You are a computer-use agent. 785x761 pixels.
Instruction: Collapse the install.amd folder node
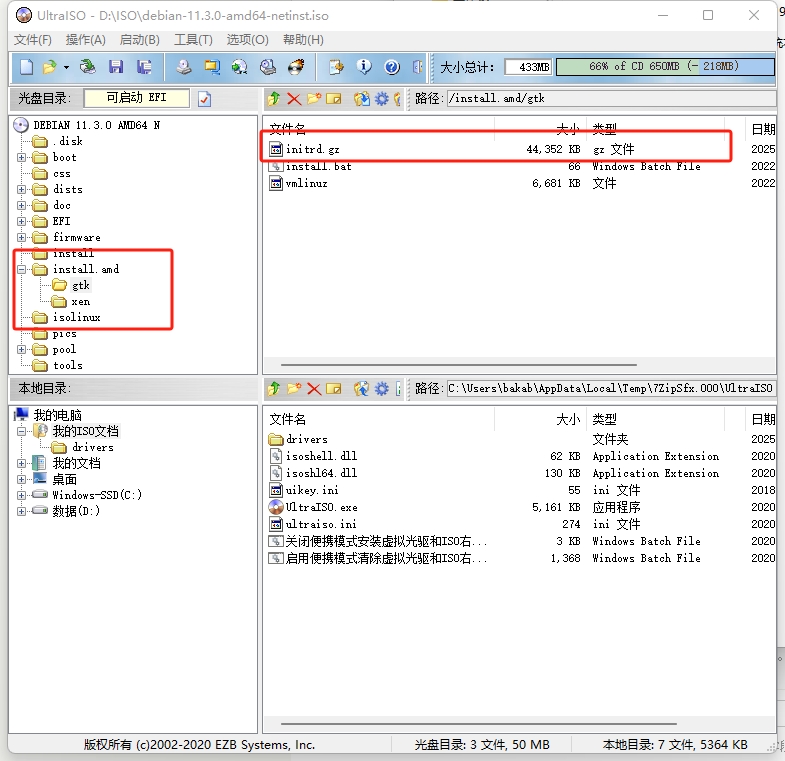coord(21,269)
